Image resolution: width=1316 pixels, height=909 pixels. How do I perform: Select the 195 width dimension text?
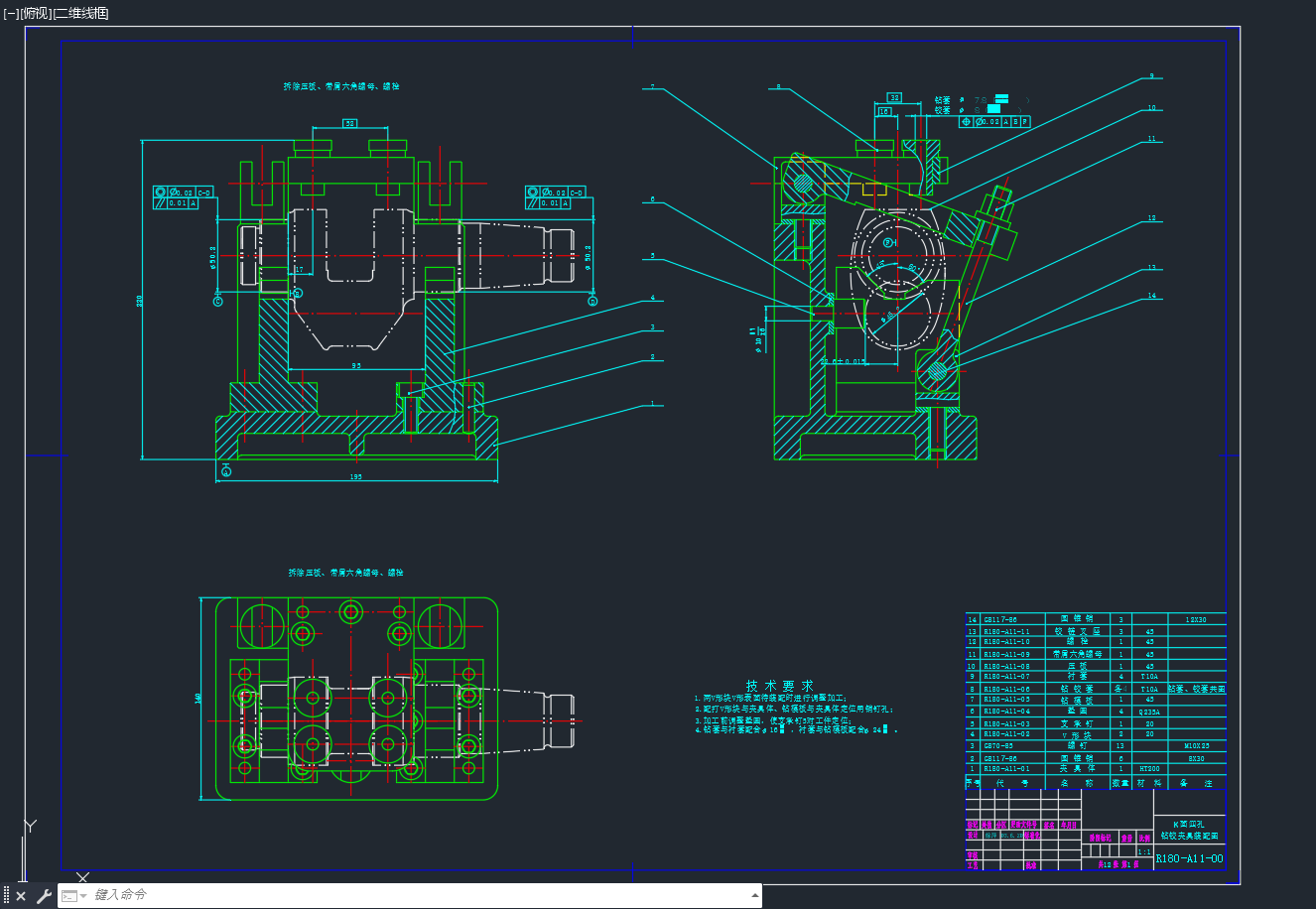pos(355,477)
